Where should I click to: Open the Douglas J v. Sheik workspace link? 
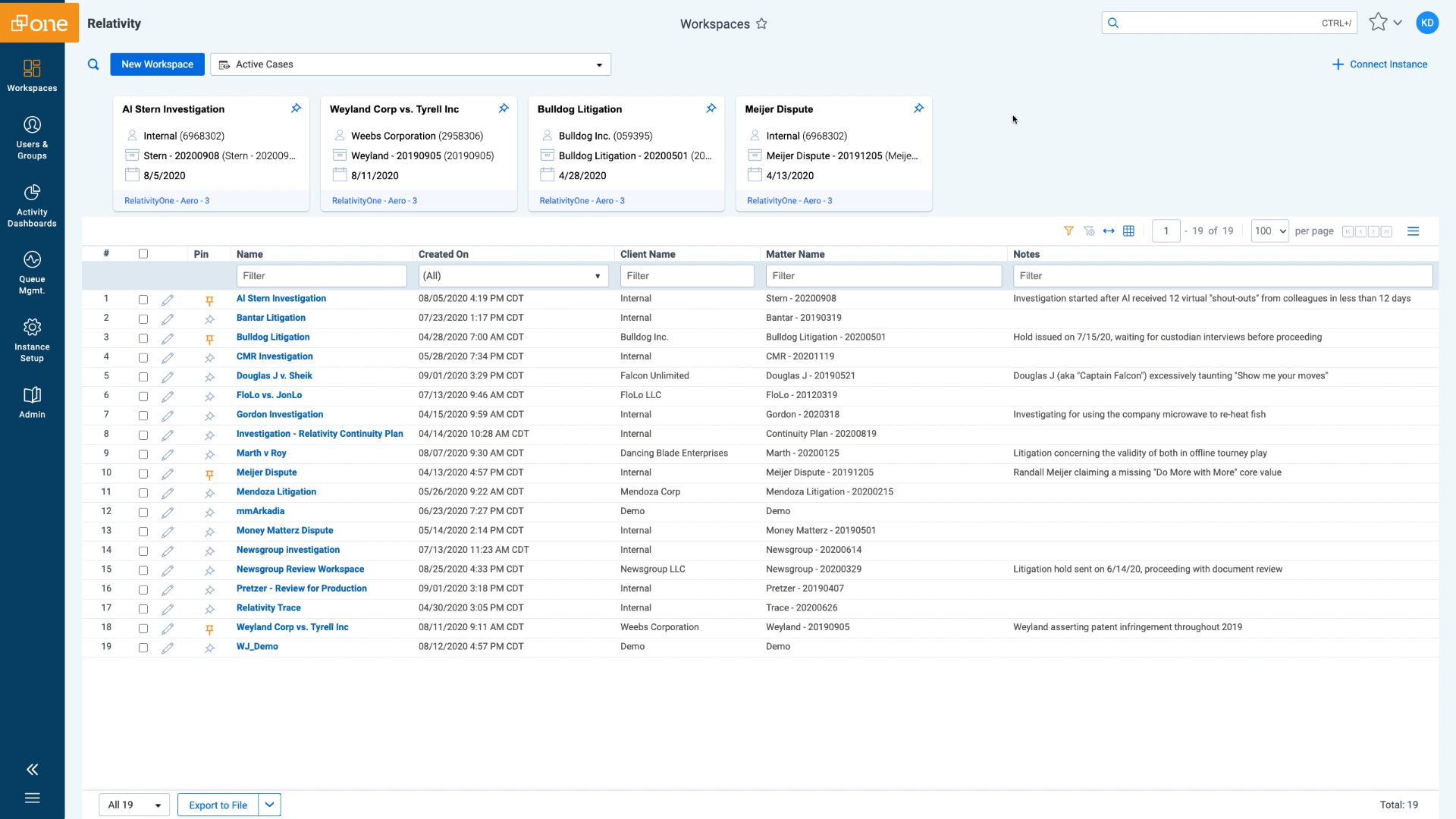point(274,376)
